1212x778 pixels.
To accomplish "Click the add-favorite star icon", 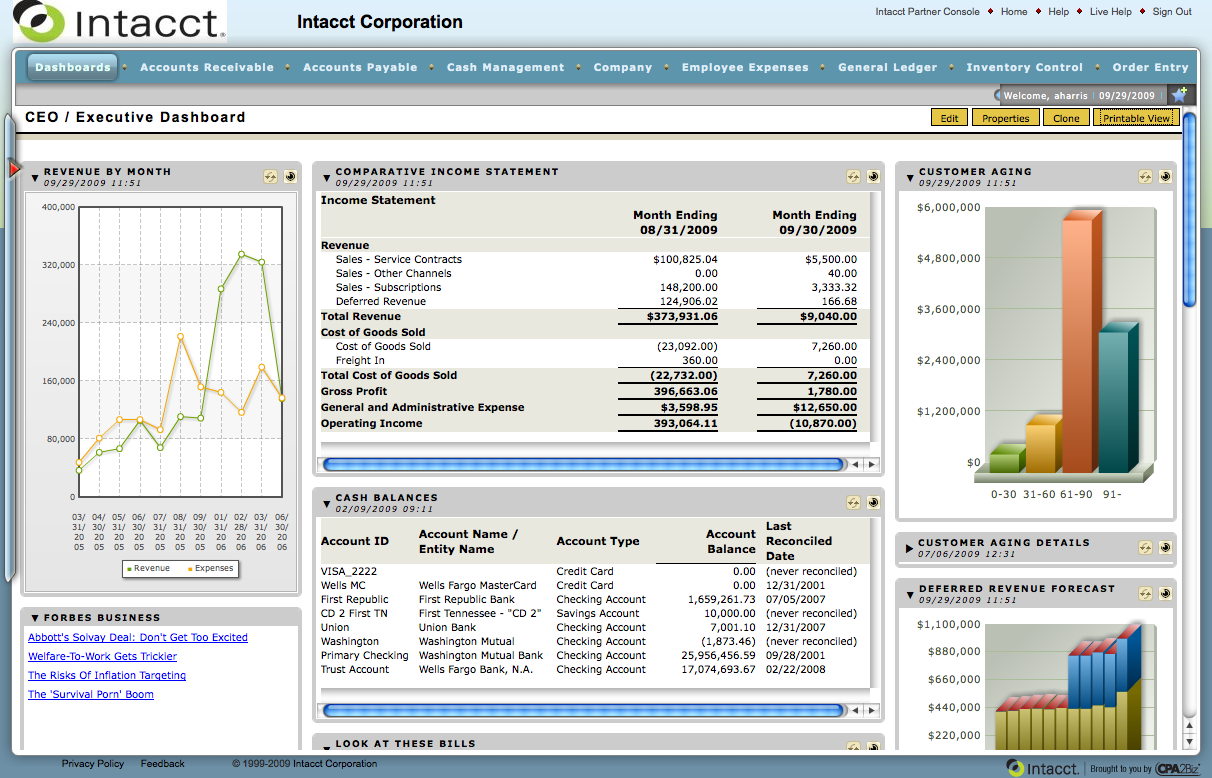I will [x=1180, y=95].
